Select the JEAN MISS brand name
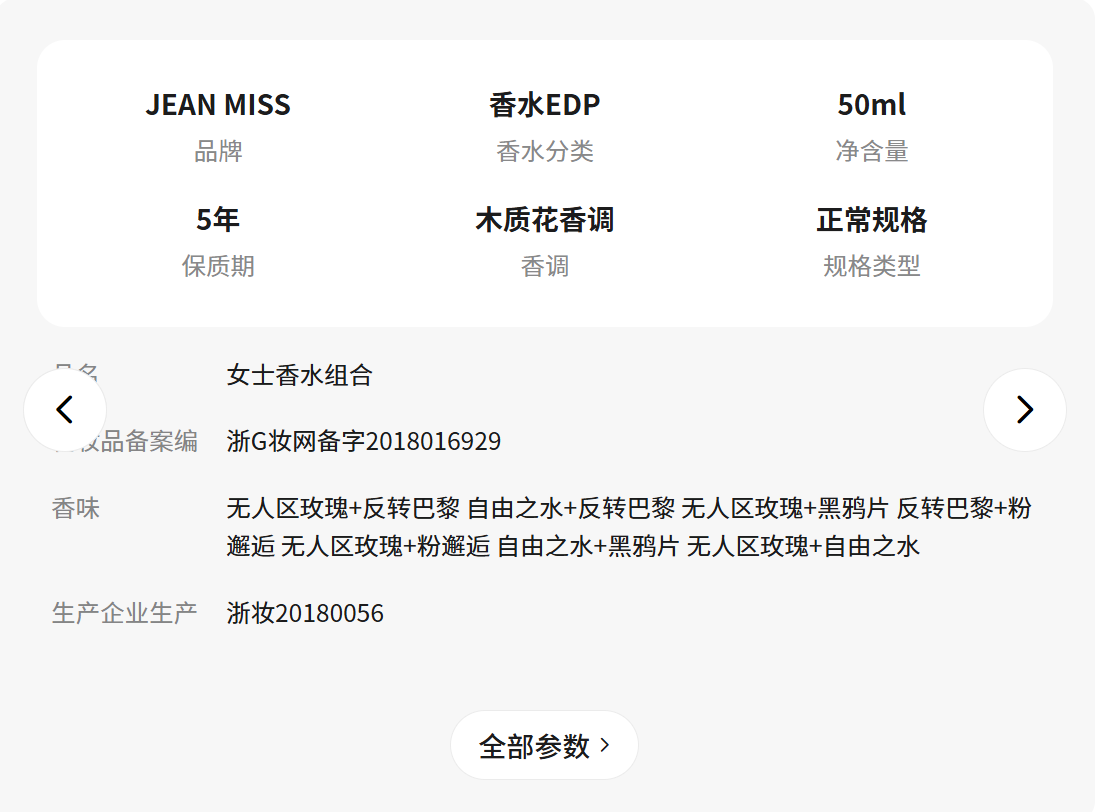The height and width of the screenshot is (812, 1118). pyautogui.click(x=218, y=105)
